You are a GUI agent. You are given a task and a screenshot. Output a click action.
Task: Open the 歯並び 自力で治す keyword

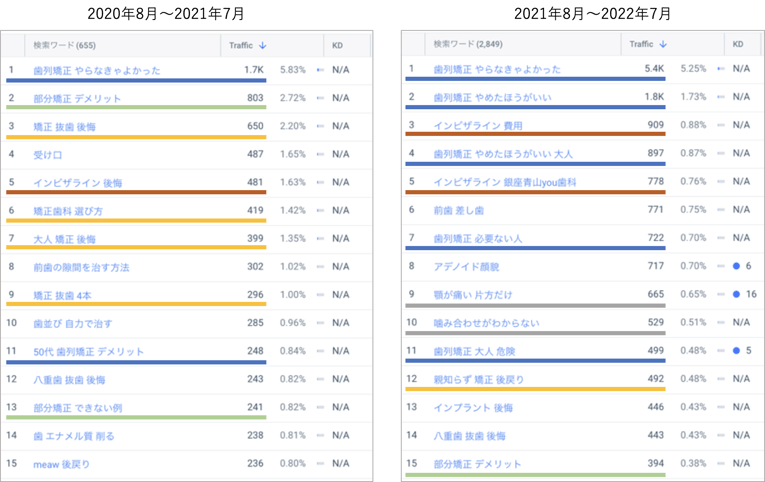click(73, 323)
